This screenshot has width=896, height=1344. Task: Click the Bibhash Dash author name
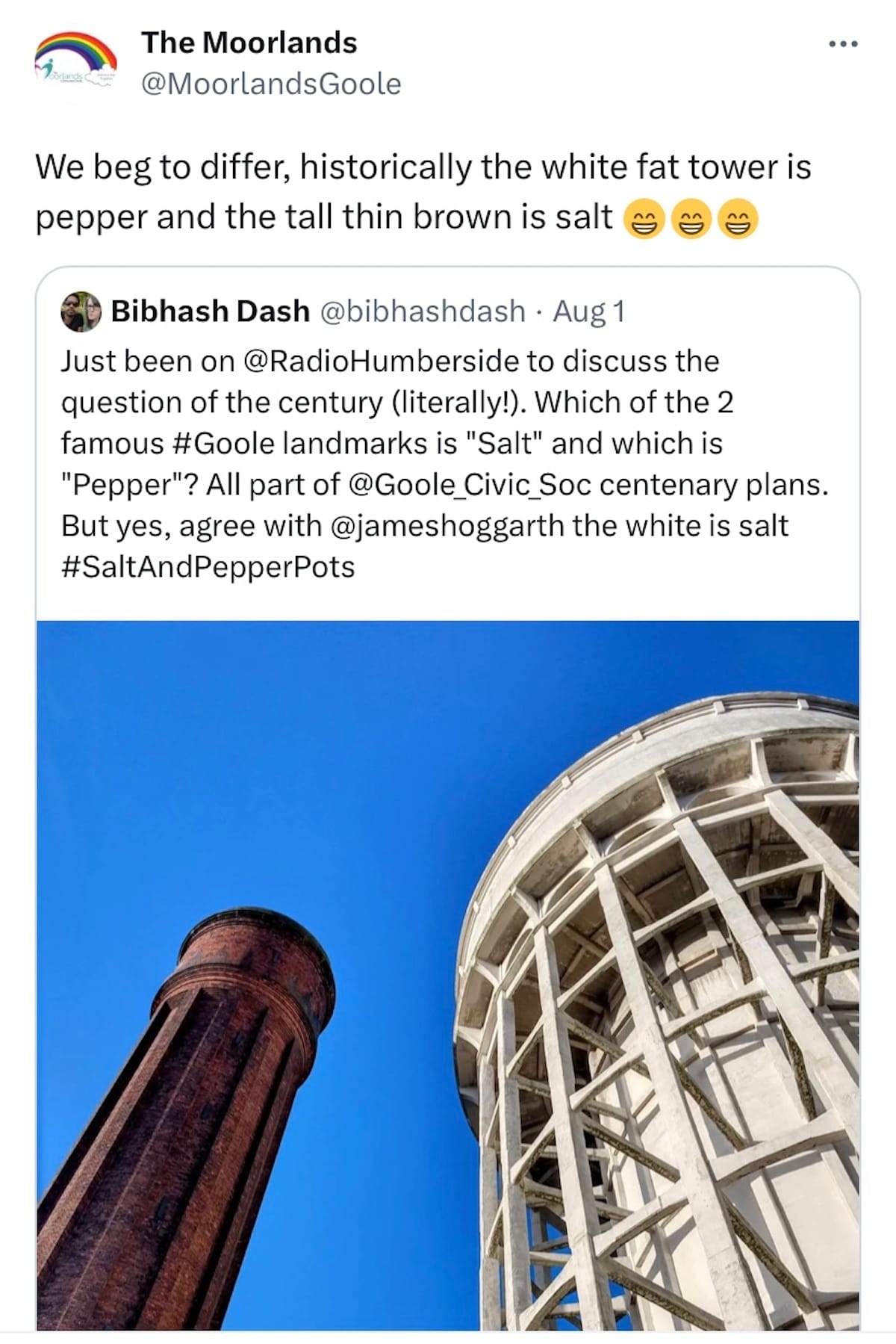coord(210,311)
